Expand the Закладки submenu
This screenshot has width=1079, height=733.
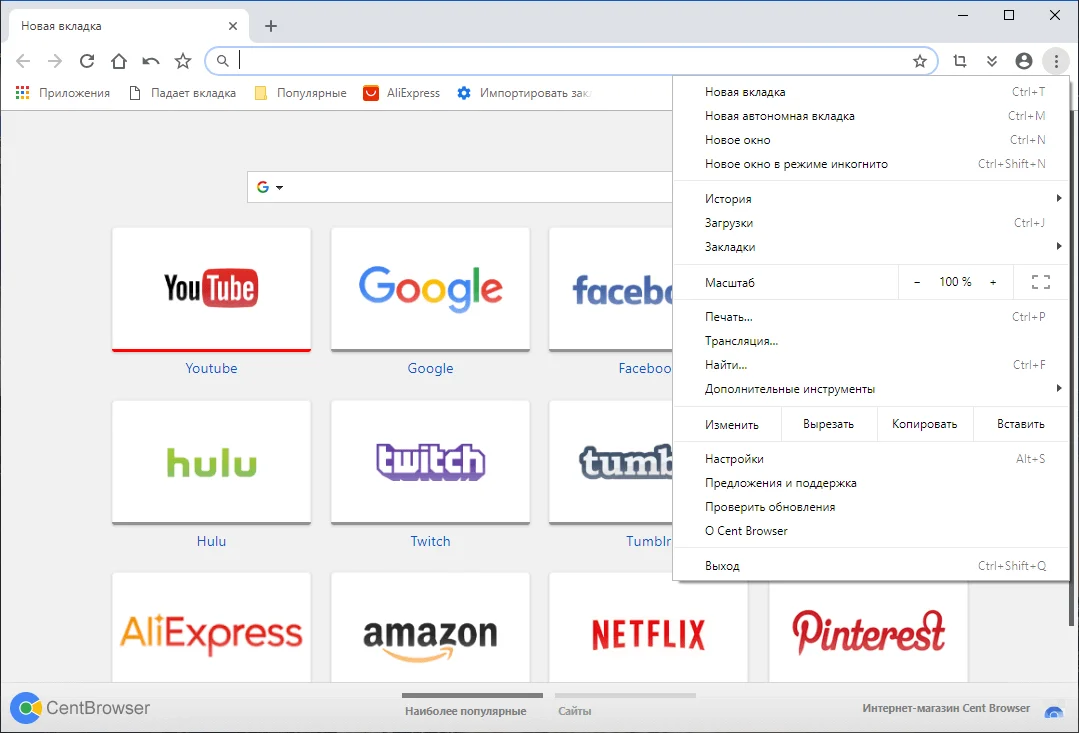(871, 247)
